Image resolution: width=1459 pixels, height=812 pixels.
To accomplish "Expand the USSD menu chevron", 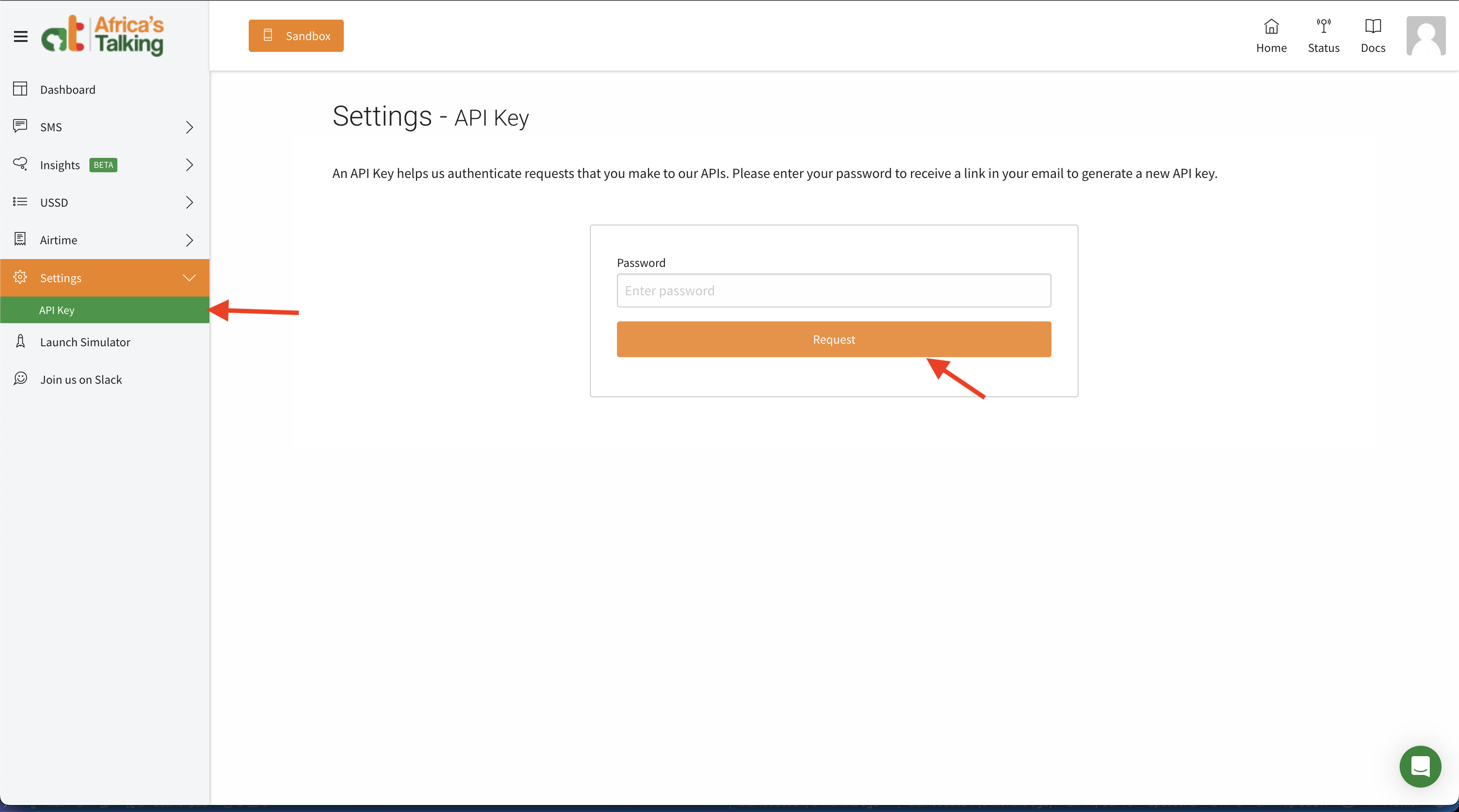I will click(189, 202).
